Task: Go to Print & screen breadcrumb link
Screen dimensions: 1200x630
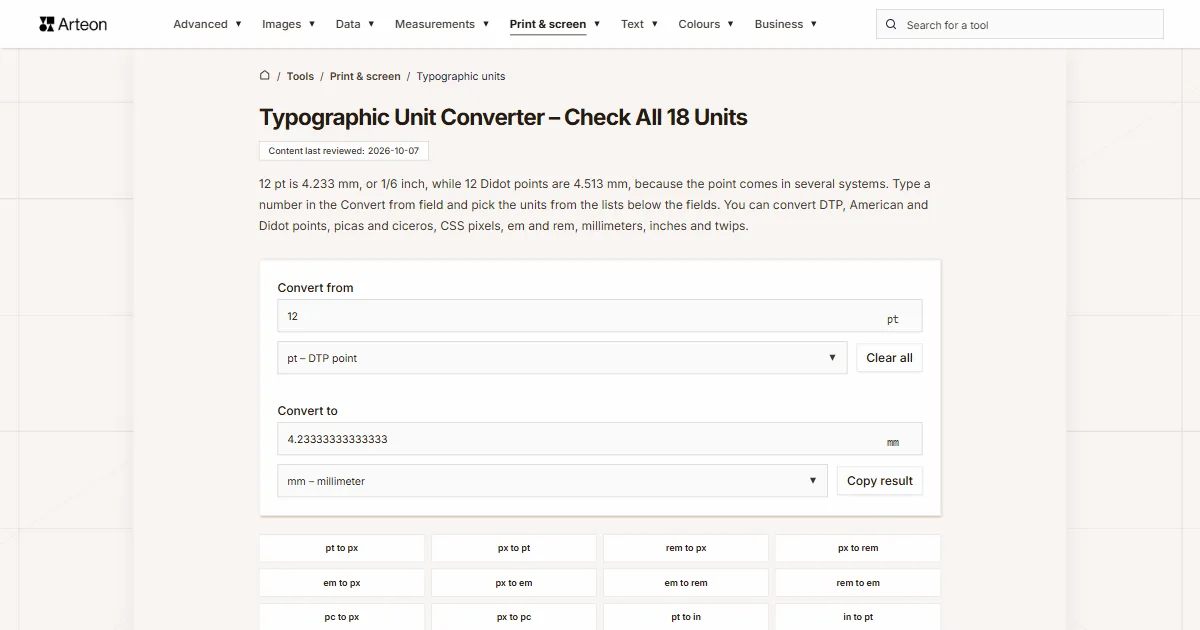Action: (365, 76)
